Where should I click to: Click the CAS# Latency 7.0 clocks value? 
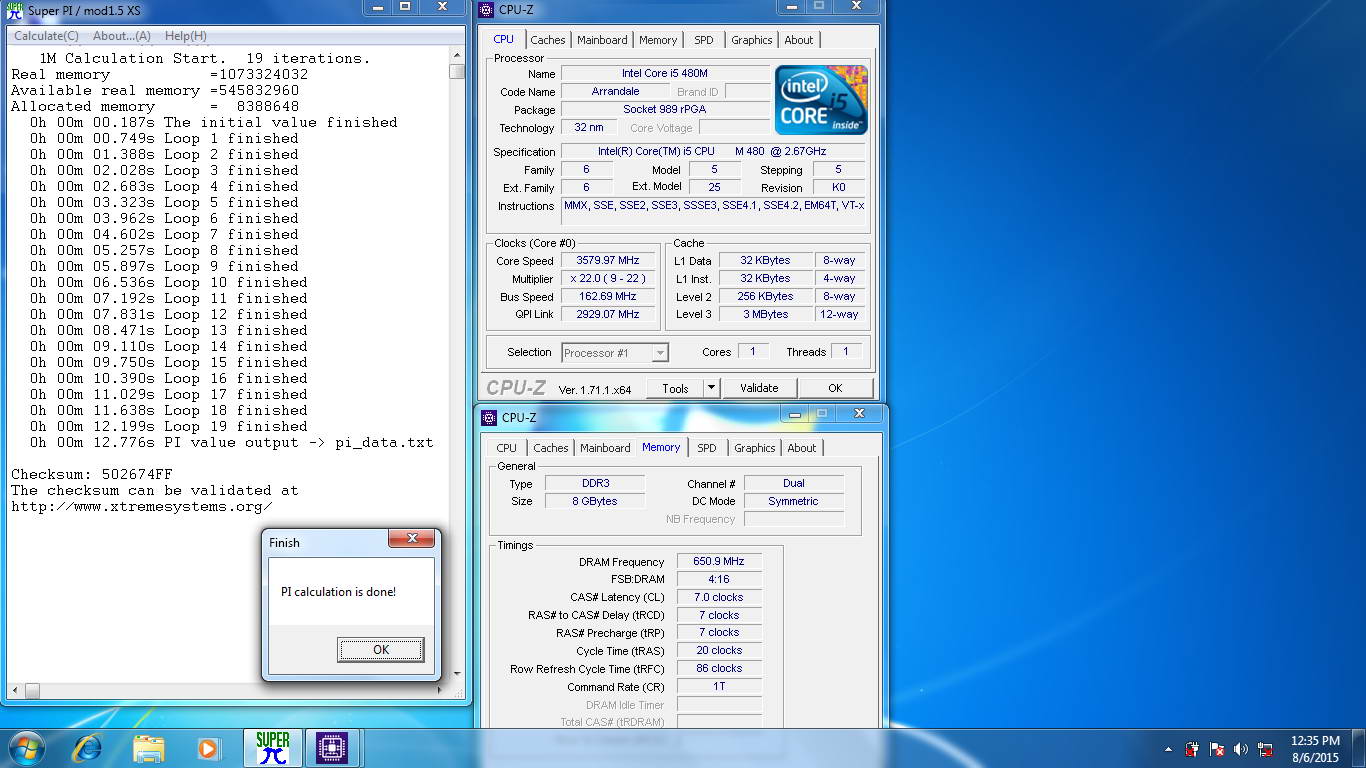pyautogui.click(x=719, y=598)
